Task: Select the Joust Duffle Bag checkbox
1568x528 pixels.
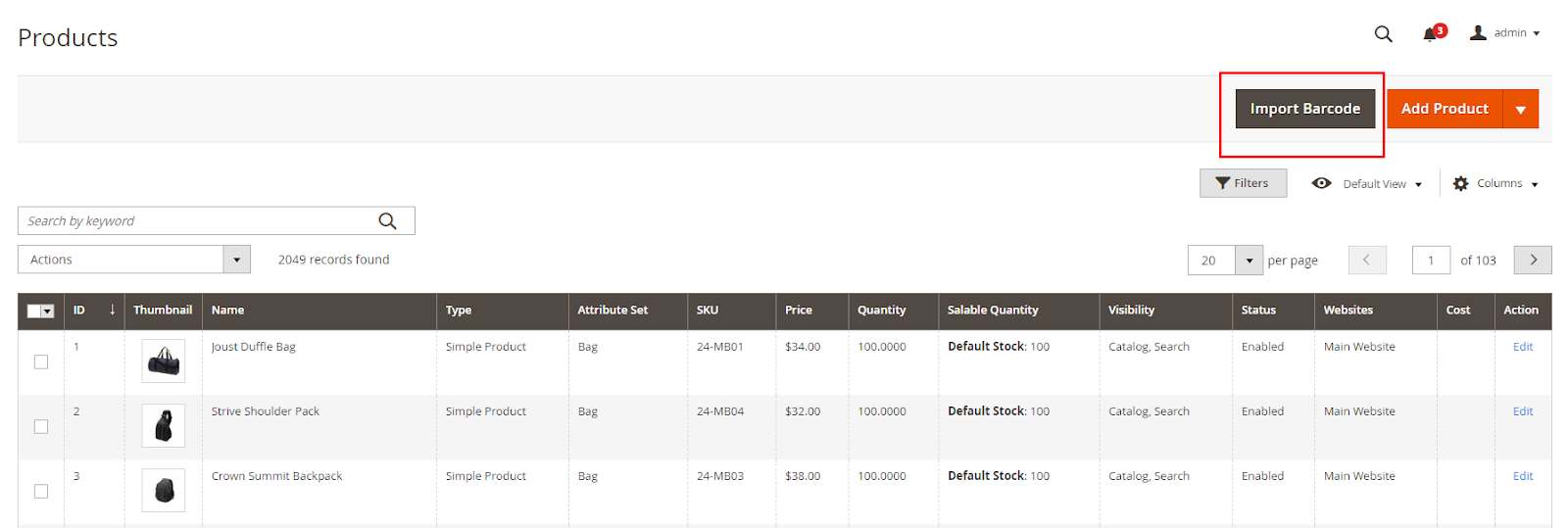Action: click(41, 362)
